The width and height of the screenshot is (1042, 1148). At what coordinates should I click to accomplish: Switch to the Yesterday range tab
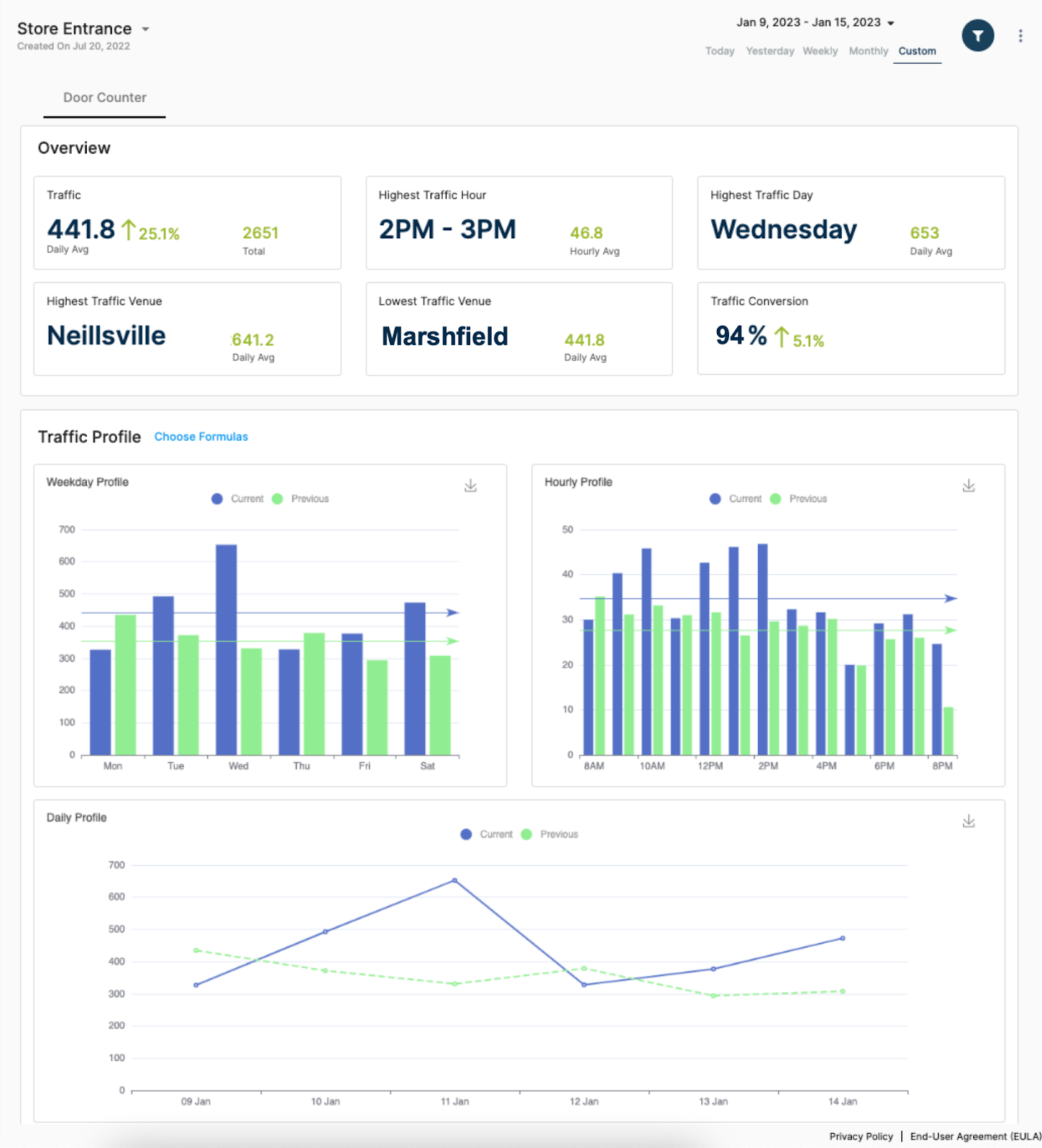click(769, 51)
